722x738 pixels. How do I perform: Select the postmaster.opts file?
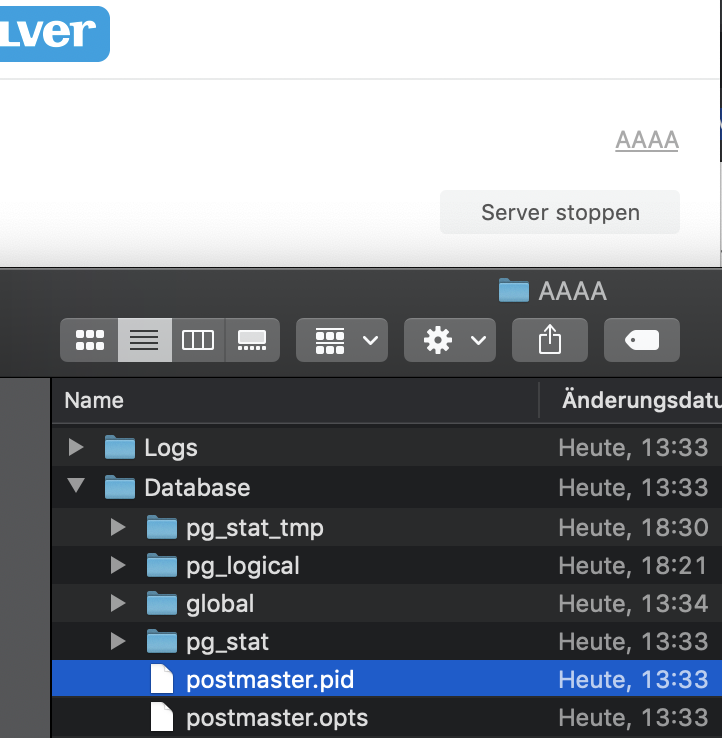point(276,717)
